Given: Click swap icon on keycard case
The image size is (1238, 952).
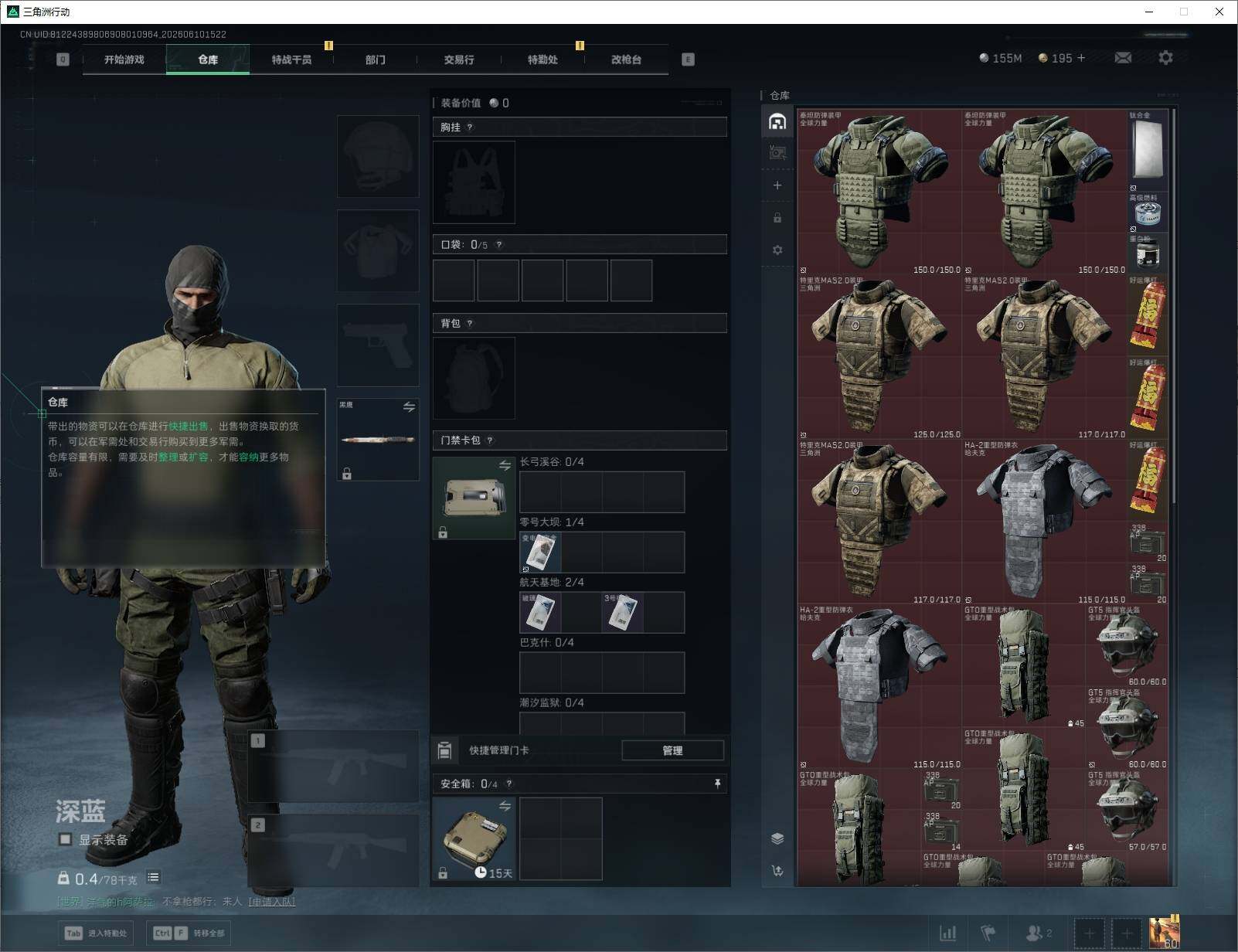Looking at the screenshot, I should coord(505,465).
